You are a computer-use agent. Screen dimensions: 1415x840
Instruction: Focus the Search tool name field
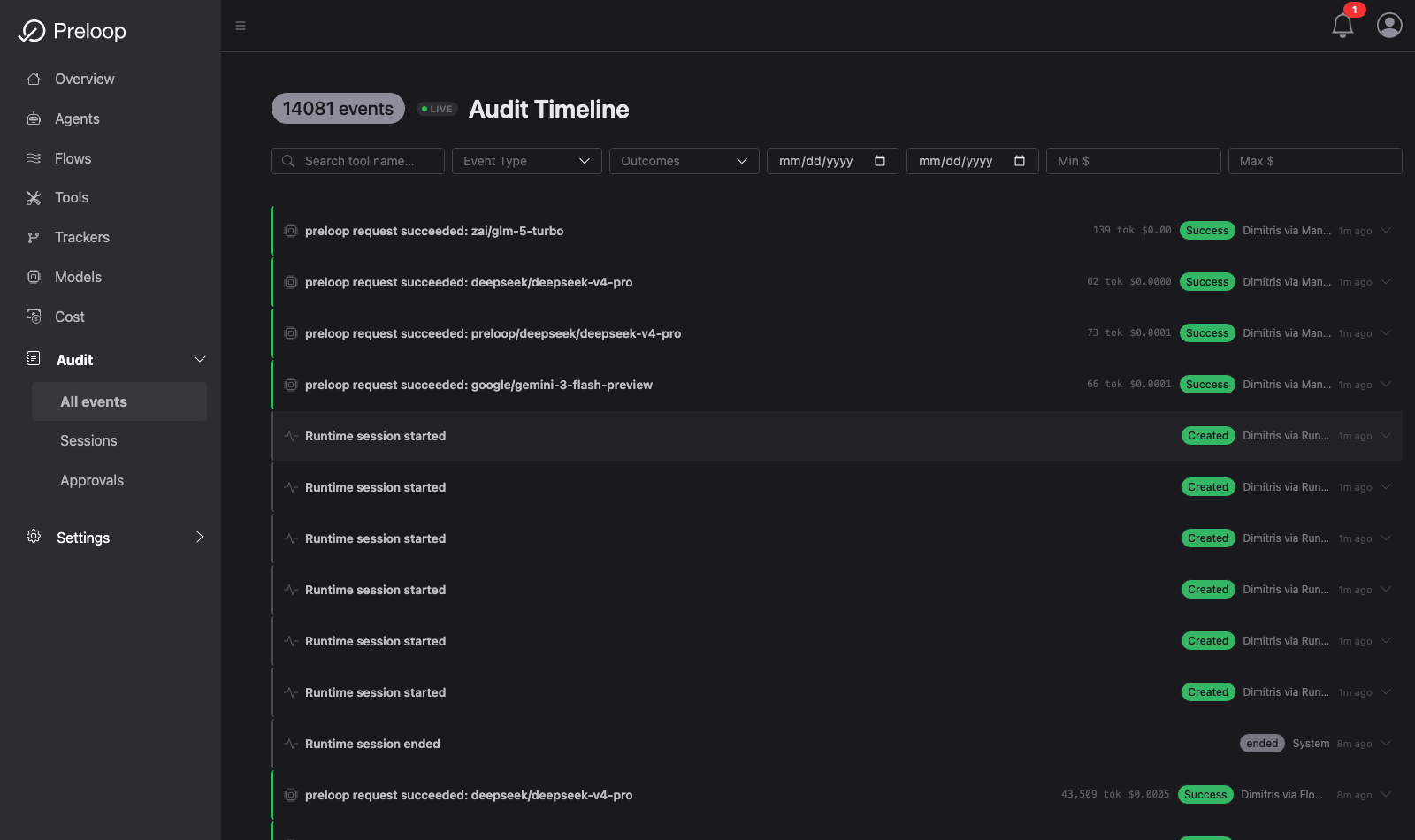(357, 161)
